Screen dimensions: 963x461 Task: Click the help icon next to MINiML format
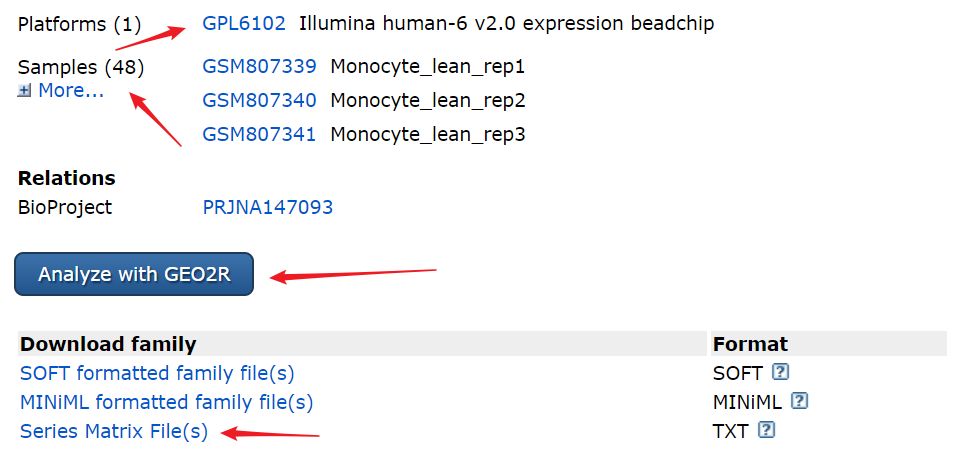tap(799, 401)
